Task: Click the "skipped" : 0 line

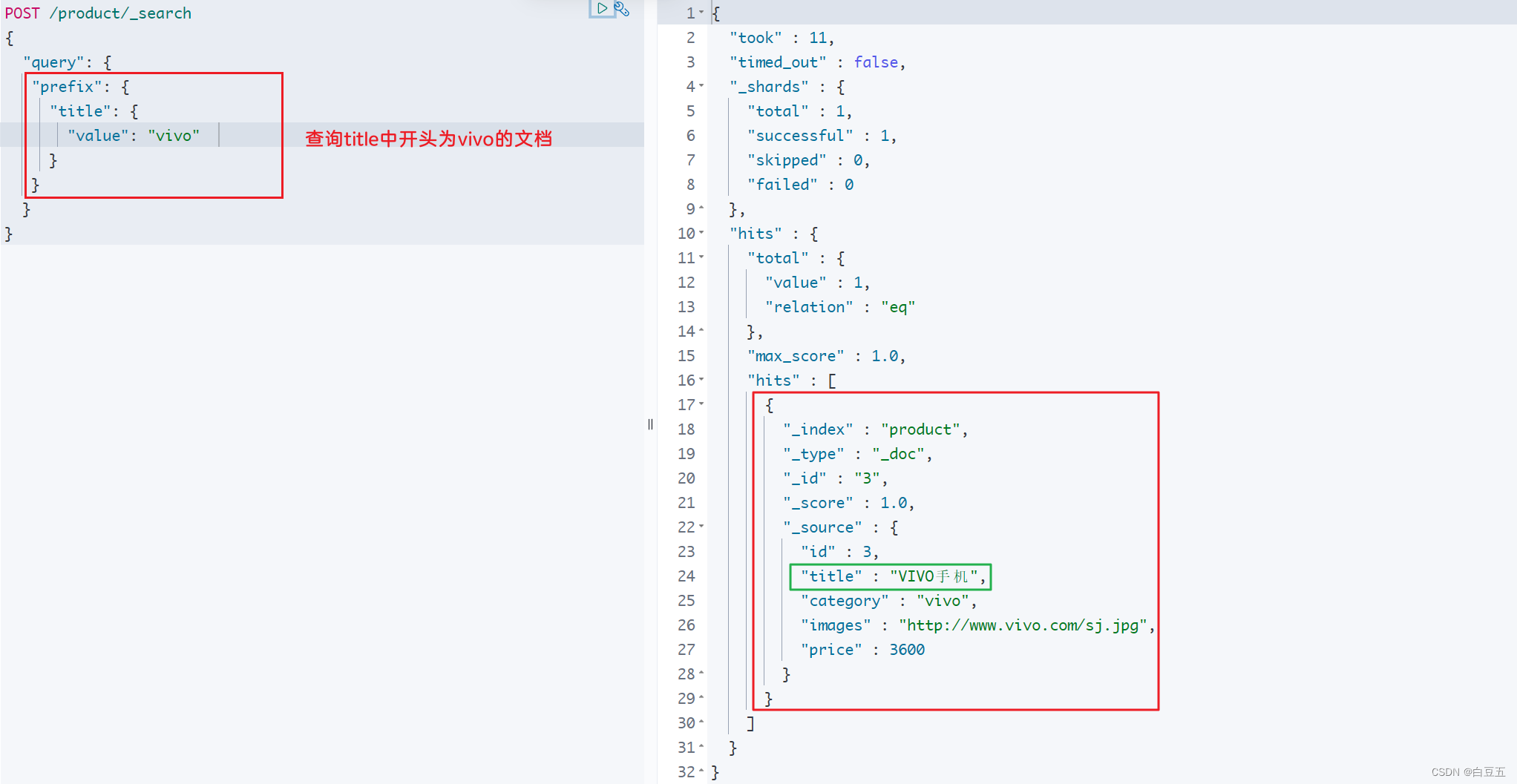Action: click(809, 160)
